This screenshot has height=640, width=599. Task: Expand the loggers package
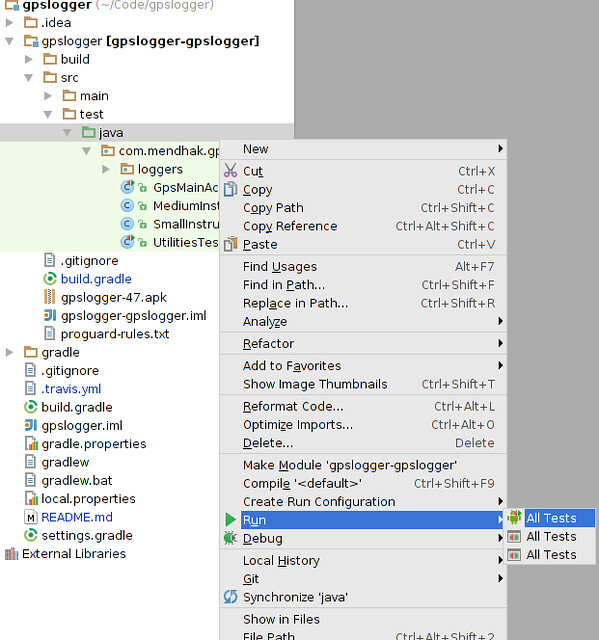click(x=106, y=169)
